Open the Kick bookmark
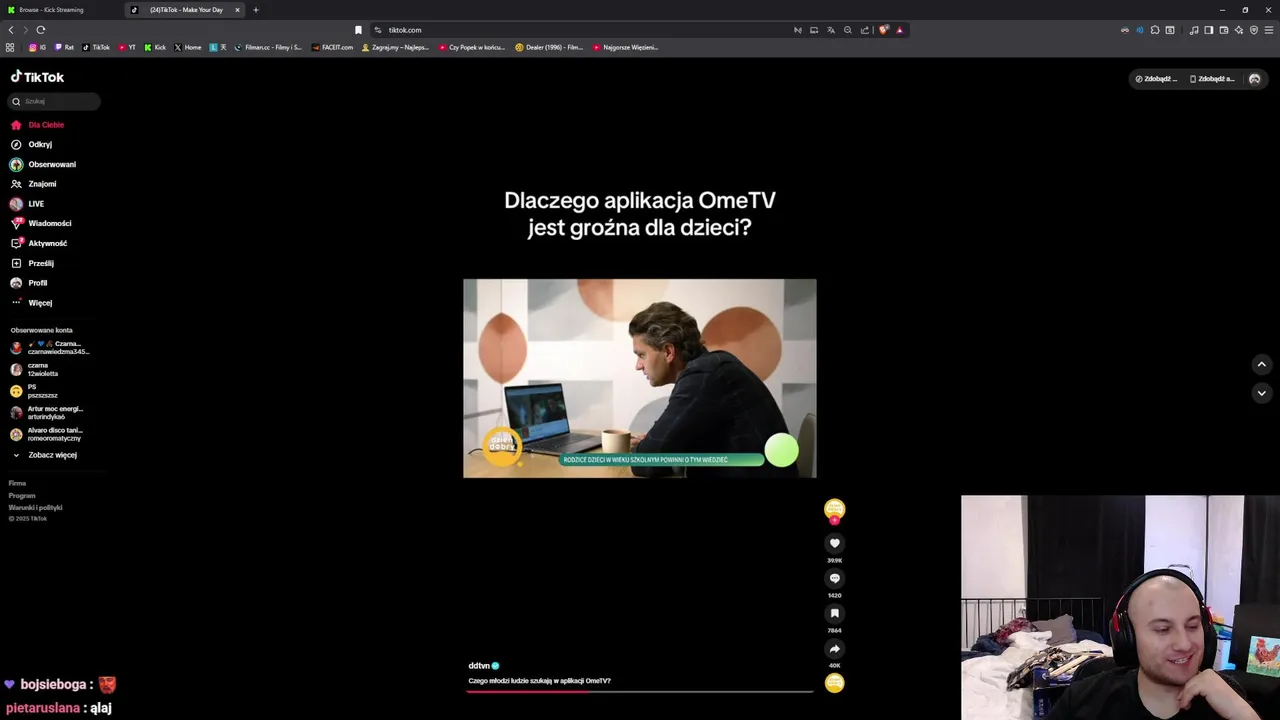This screenshot has width=1280, height=720. point(155,47)
